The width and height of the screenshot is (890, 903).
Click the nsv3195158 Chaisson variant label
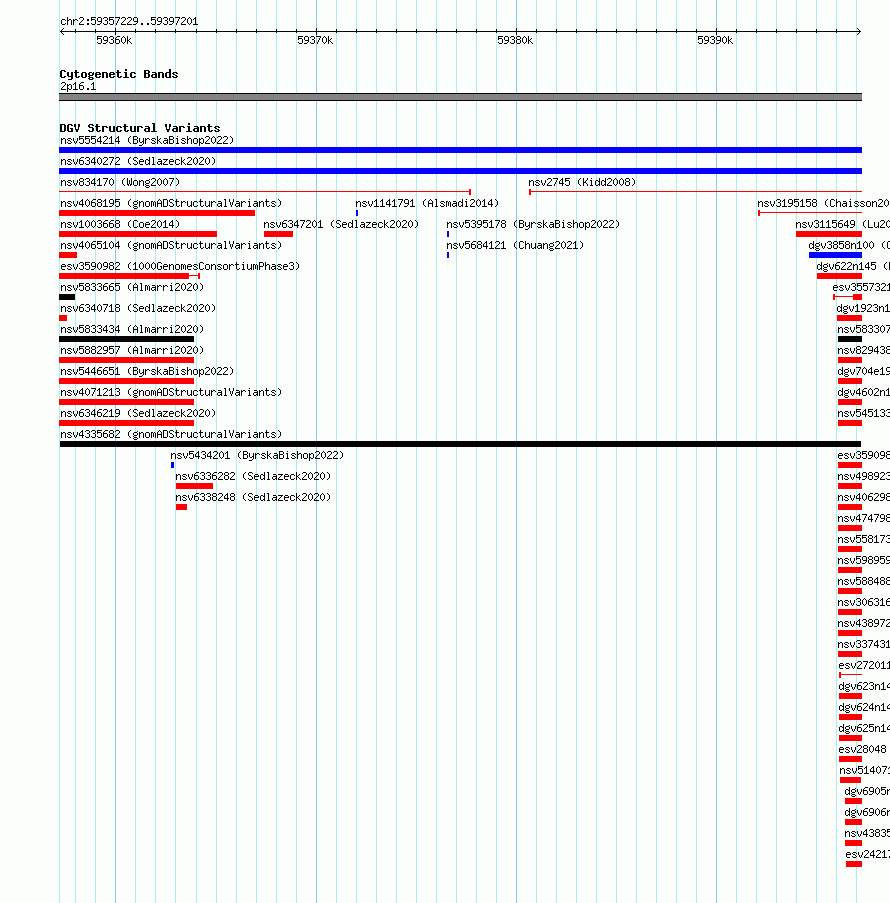point(823,203)
